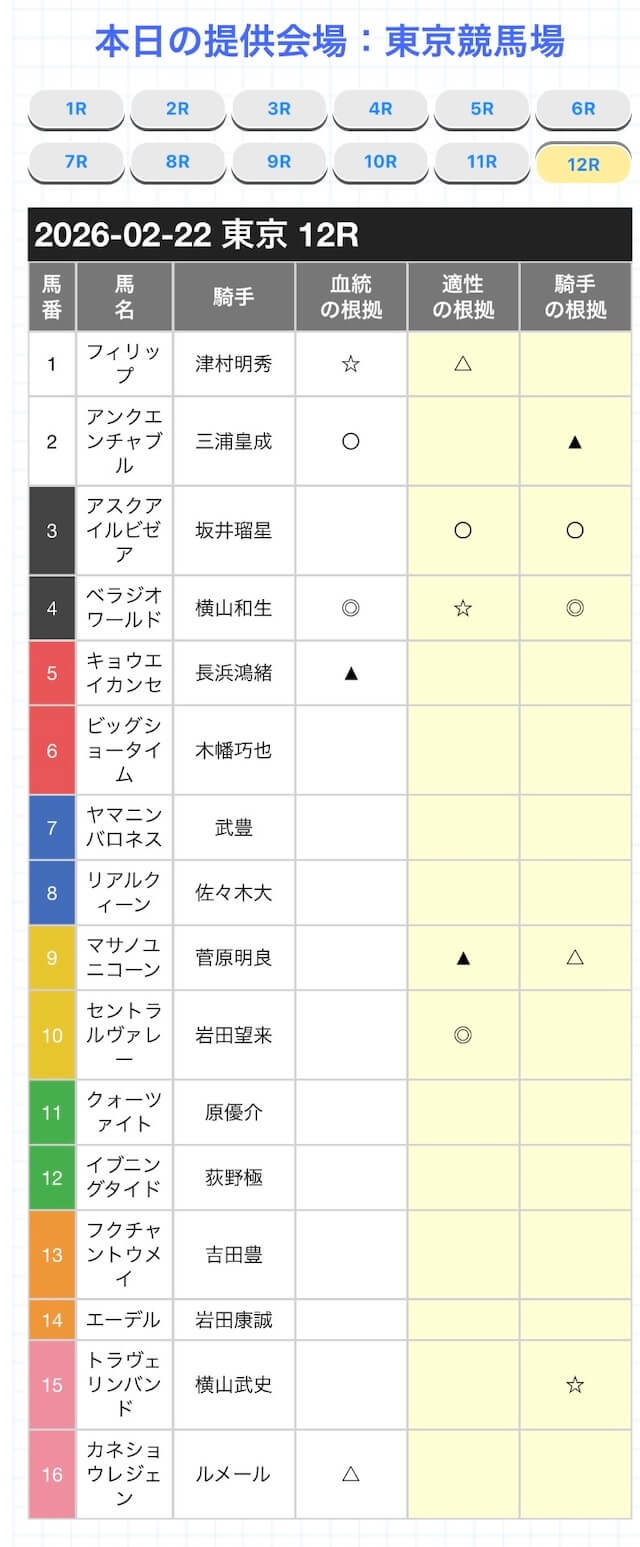Viewport: 640px width, 1547px height.
Task: Click the 2026-02-22 東京 12R title bar
Action: (x=330, y=235)
